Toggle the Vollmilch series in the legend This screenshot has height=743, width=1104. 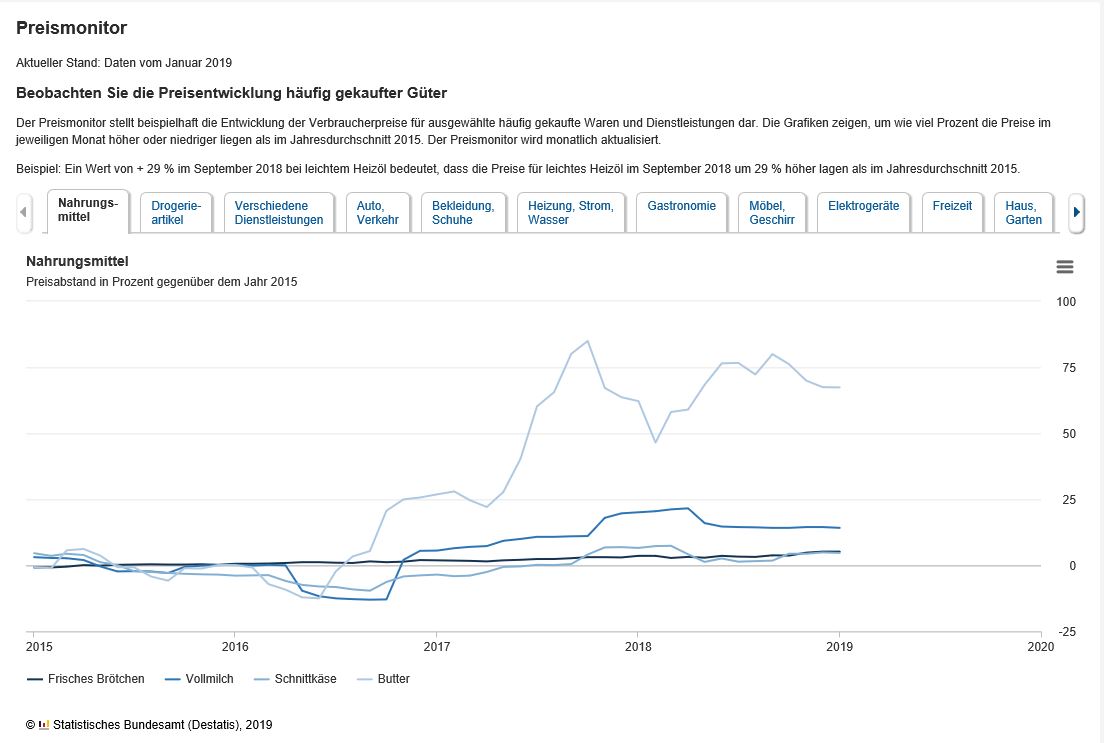[x=199, y=679]
